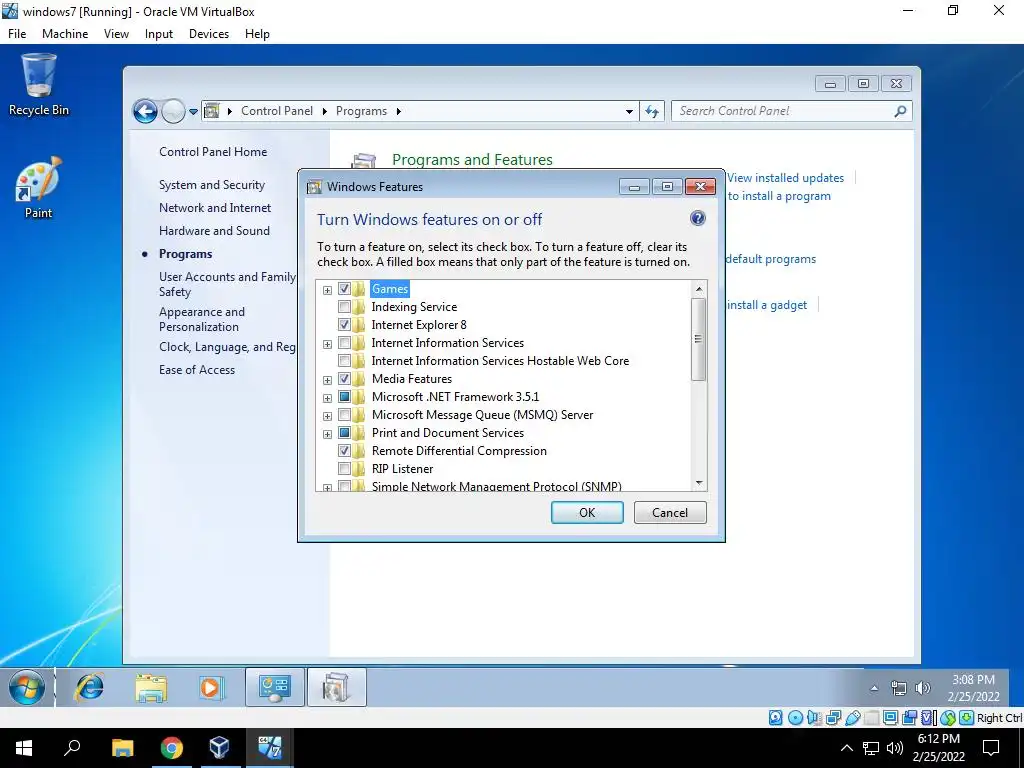This screenshot has width=1024, height=768.
Task: Go back with Control Panel back arrow
Action: click(145, 111)
